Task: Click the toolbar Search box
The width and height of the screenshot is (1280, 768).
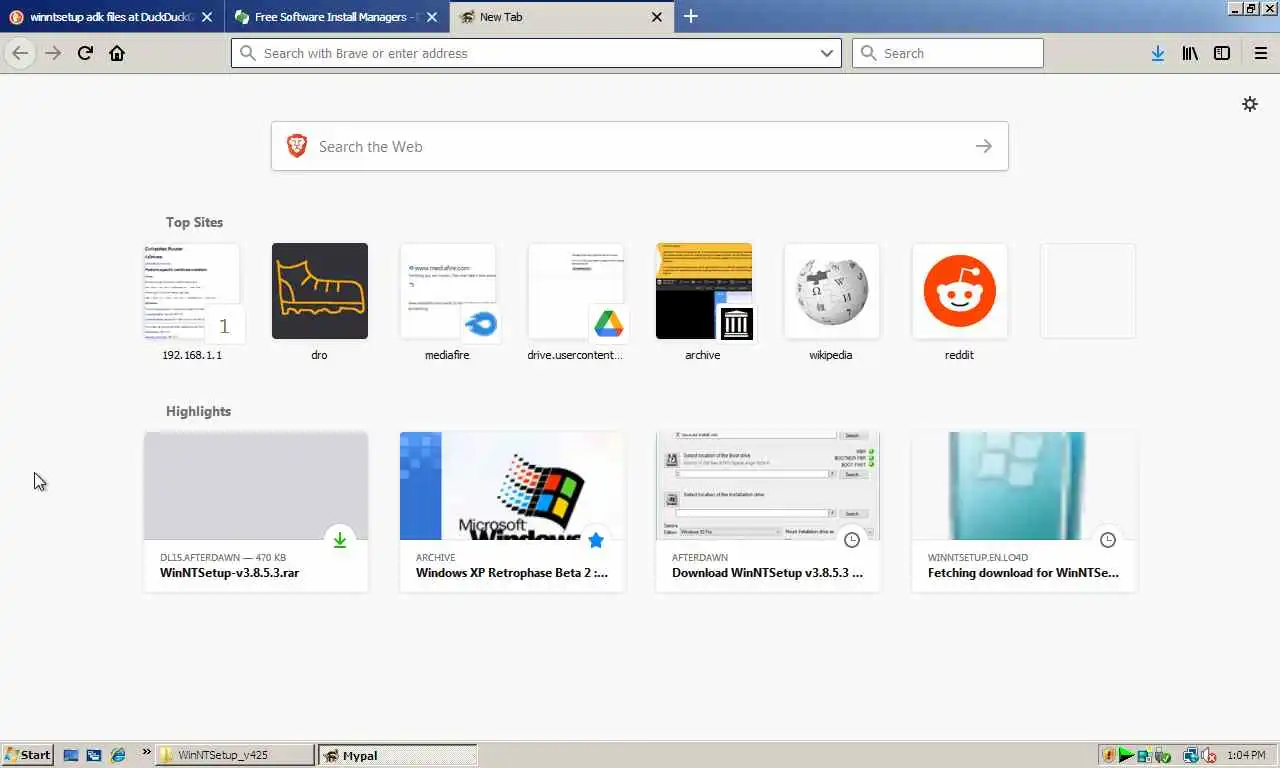Action: point(947,53)
